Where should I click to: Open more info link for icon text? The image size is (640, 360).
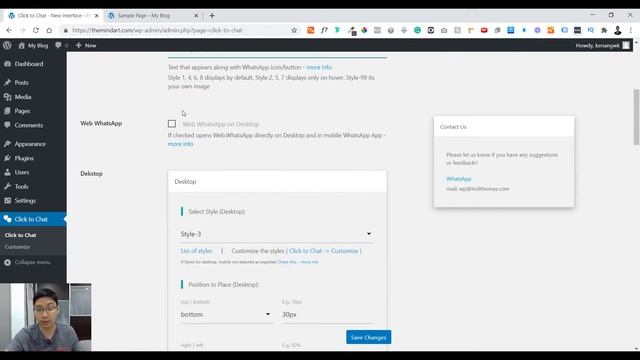(319, 67)
